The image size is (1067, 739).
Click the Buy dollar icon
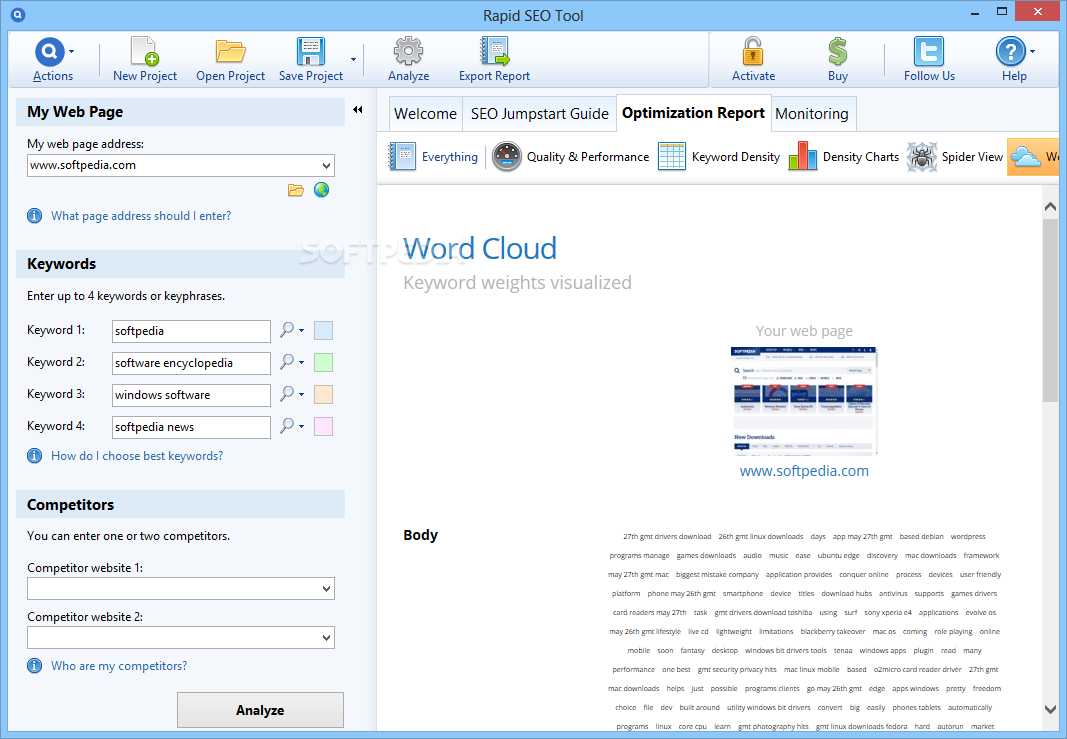(x=838, y=52)
